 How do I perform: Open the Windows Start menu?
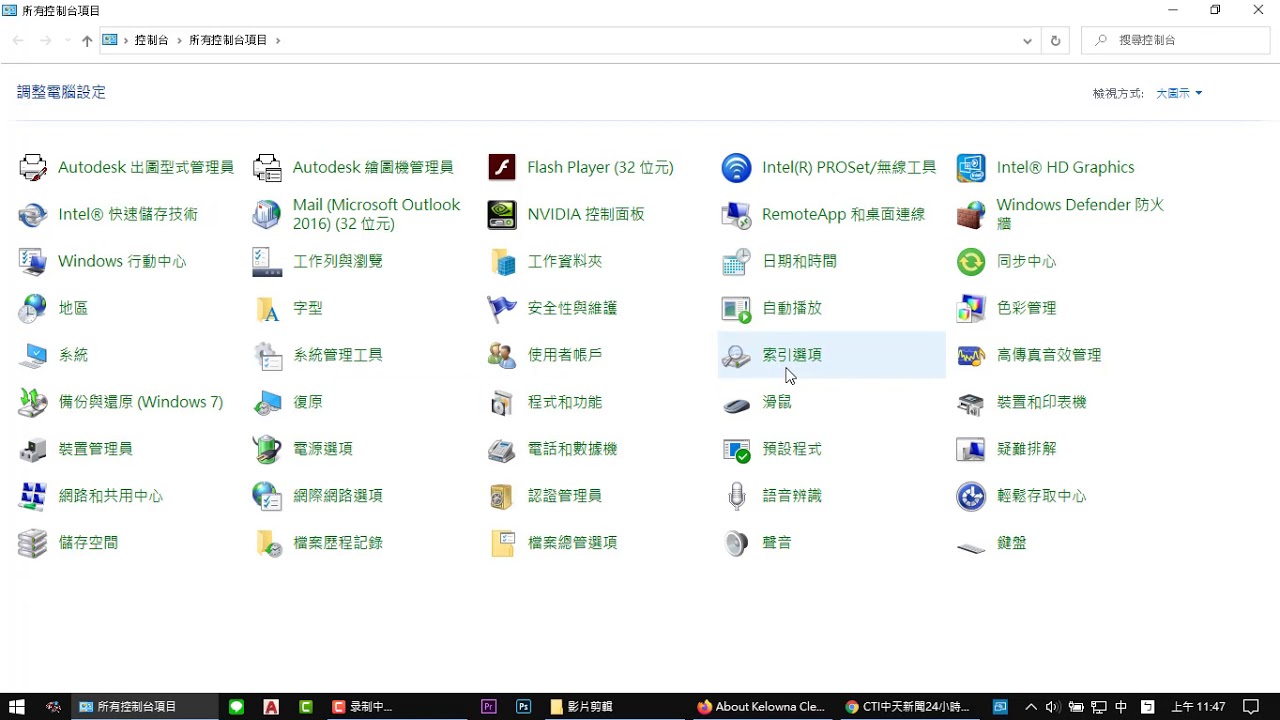[x=17, y=707]
